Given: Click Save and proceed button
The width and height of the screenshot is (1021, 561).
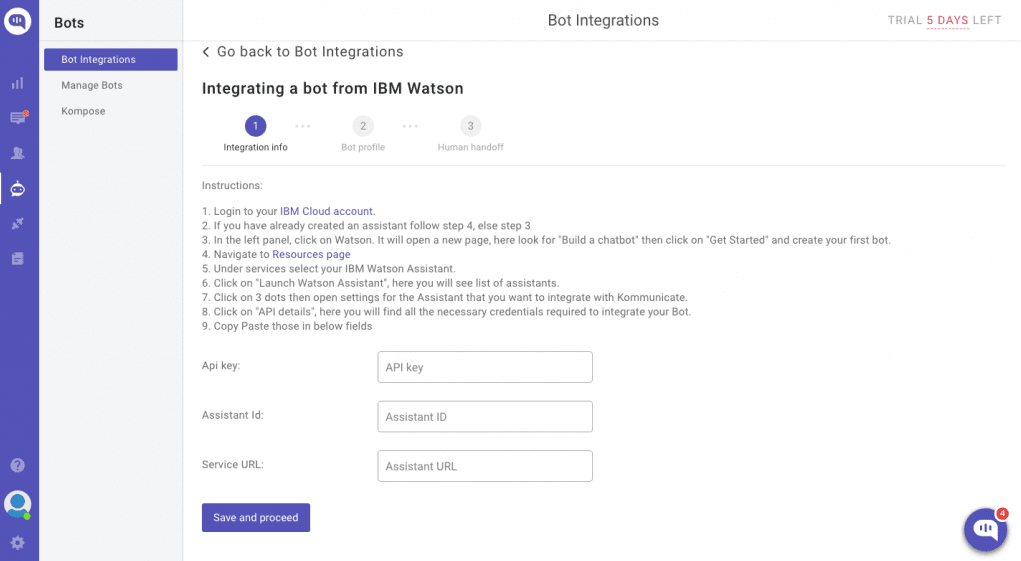Looking at the screenshot, I should pos(256,517).
